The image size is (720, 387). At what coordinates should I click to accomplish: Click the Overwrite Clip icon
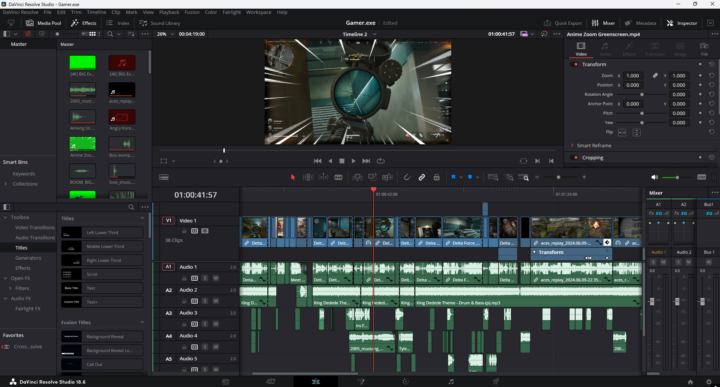tap(372, 177)
